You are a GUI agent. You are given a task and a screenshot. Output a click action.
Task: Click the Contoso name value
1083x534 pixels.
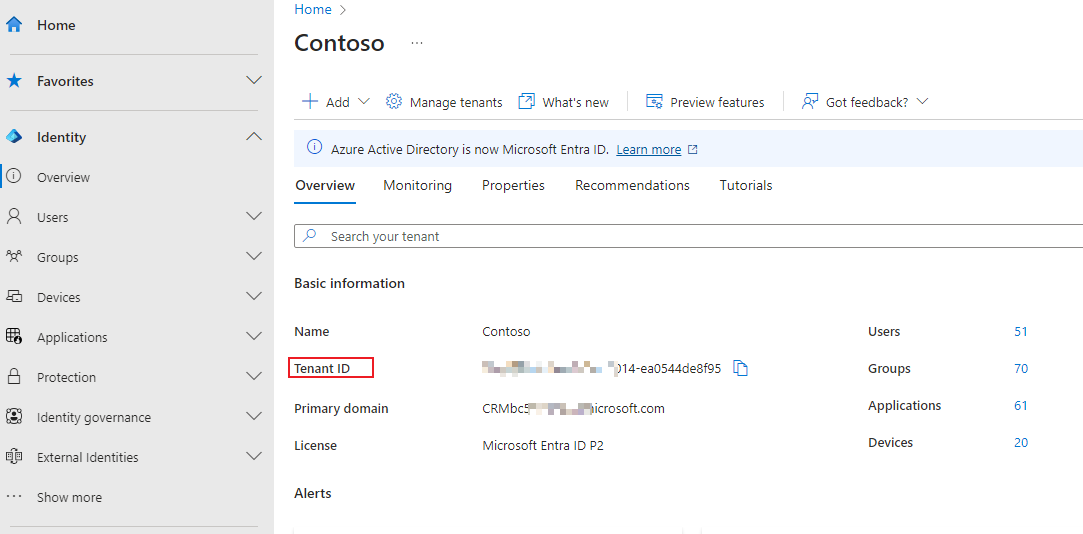pyautogui.click(x=506, y=332)
